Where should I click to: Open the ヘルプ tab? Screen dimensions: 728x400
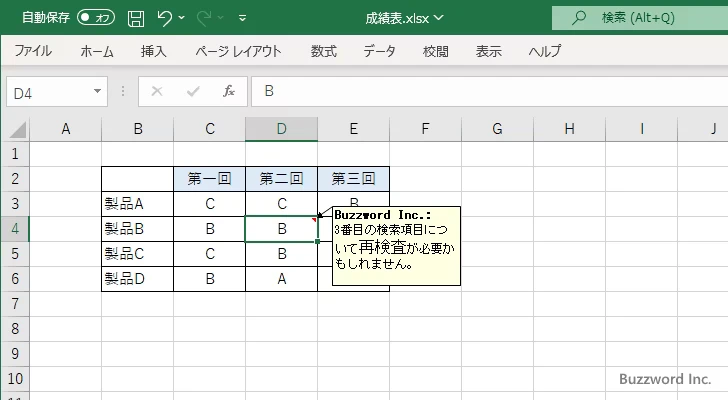pyautogui.click(x=545, y=51)
